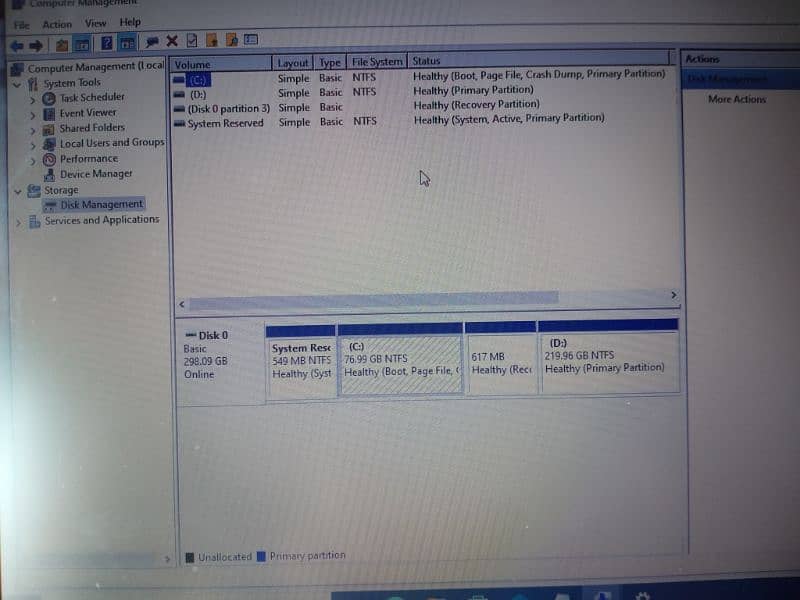Expand the Services and Applications node

tap(17, 222)
